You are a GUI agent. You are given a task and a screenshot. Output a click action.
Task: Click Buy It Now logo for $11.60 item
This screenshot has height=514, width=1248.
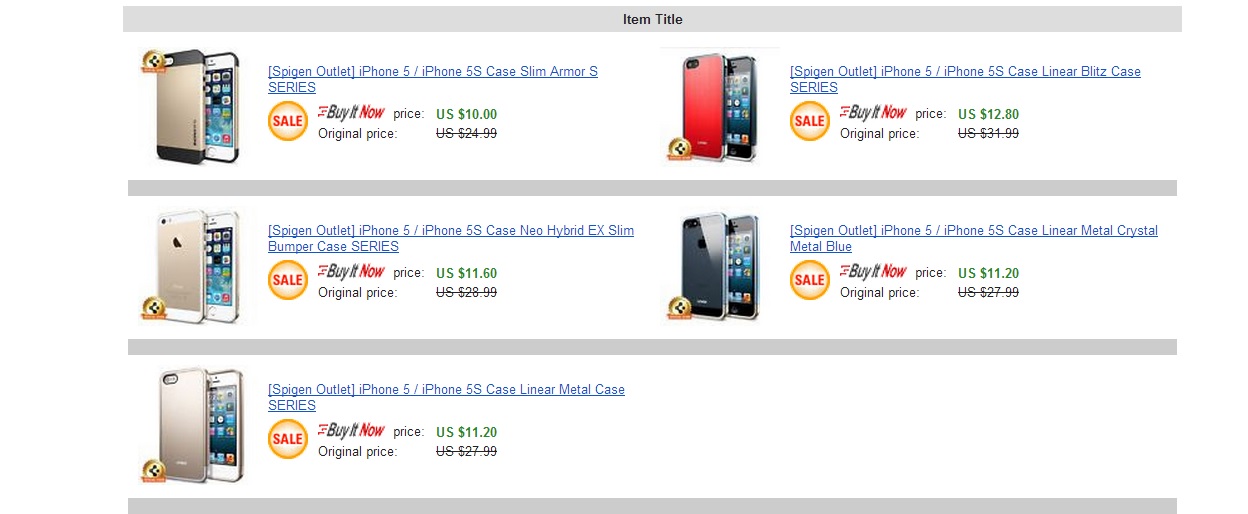[351, 272]
